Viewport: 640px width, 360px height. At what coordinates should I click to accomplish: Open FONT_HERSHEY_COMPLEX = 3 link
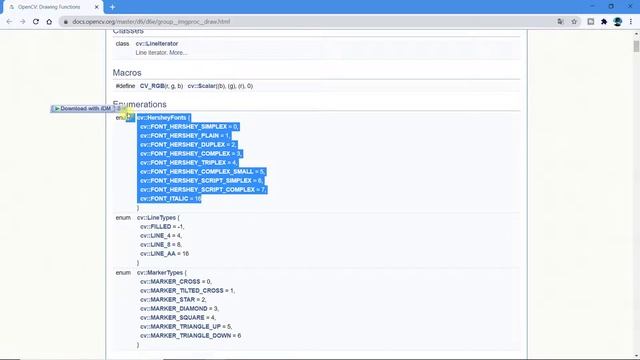[x=185, y=153]
